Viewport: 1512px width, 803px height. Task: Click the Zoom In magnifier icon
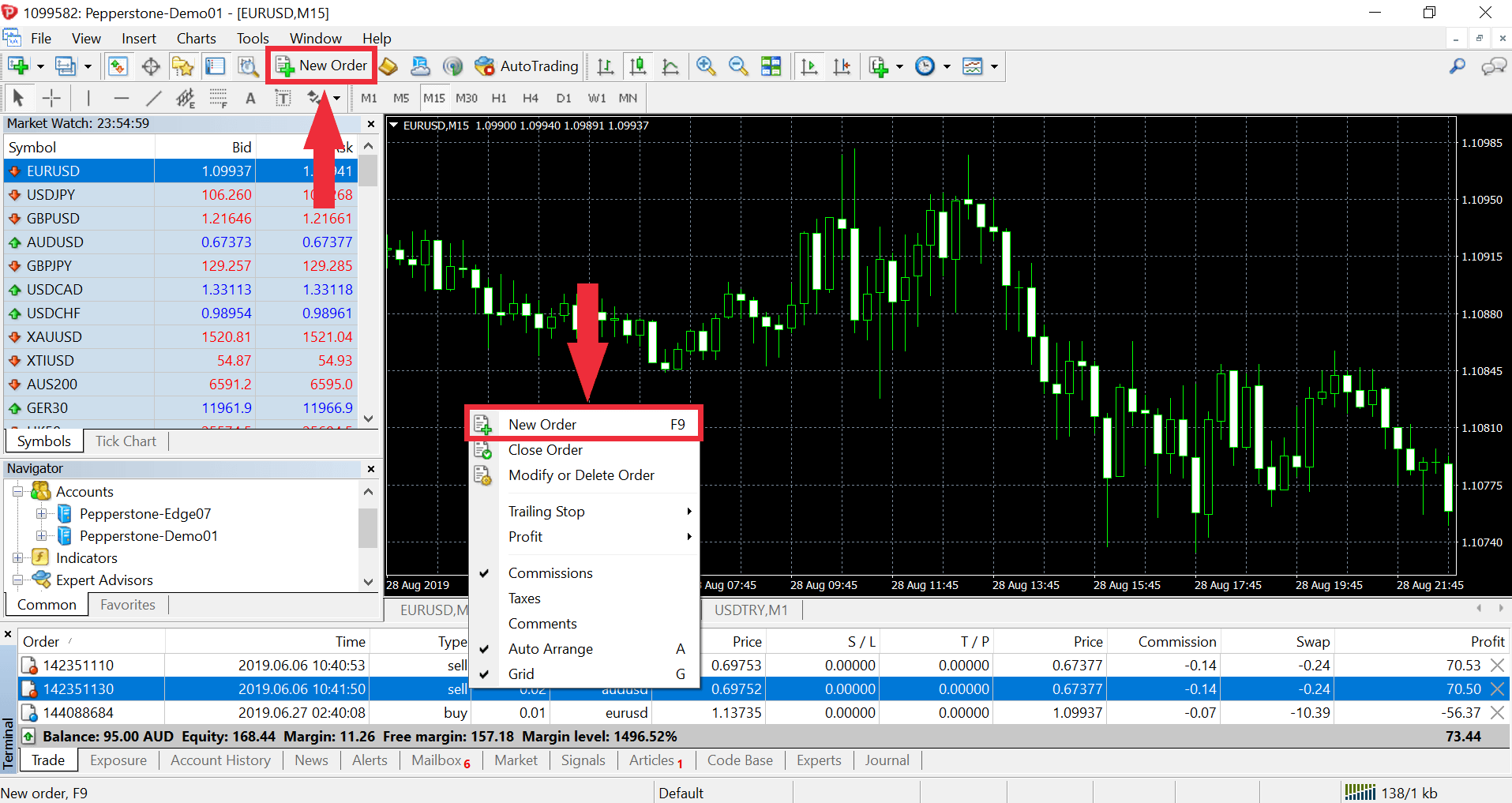[x=706, y=66]
